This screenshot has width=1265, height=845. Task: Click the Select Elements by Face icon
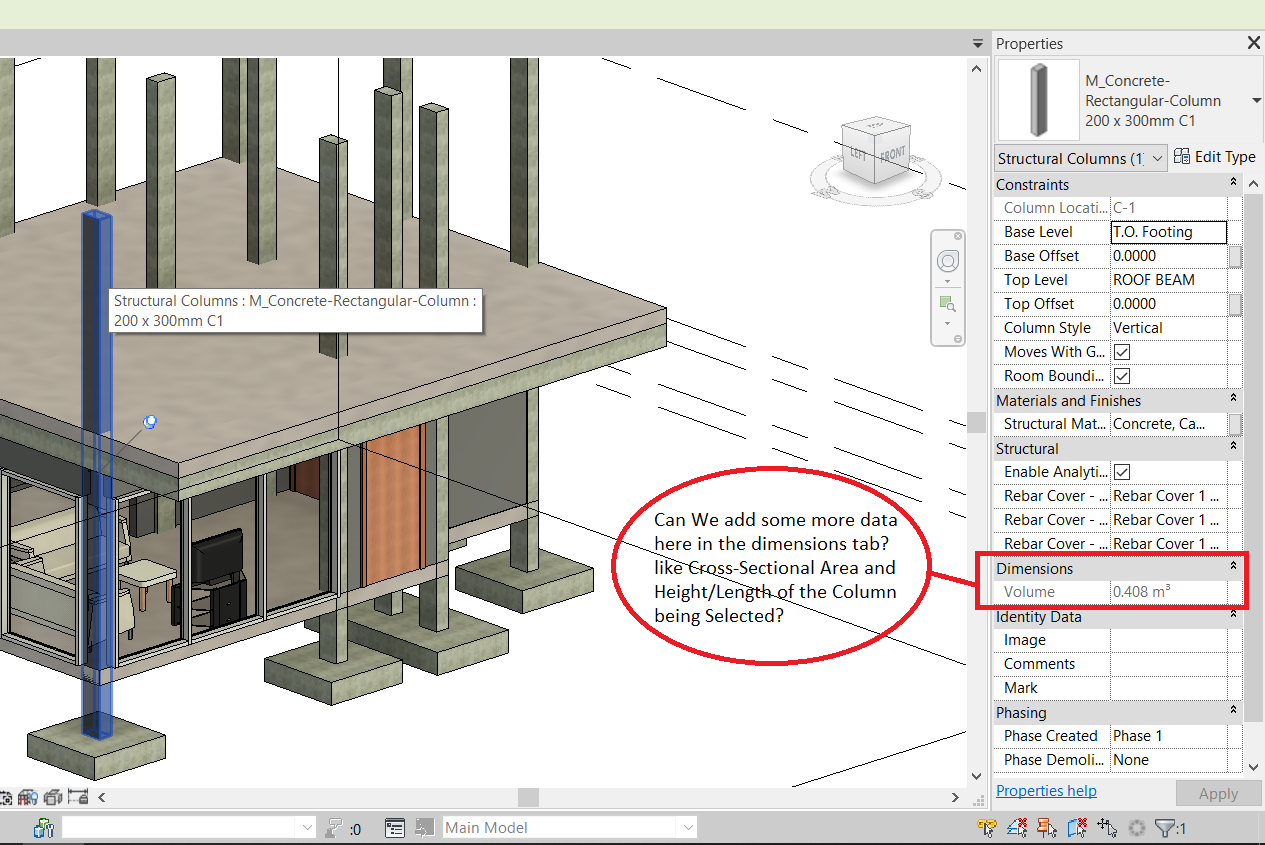[1078, 827]
